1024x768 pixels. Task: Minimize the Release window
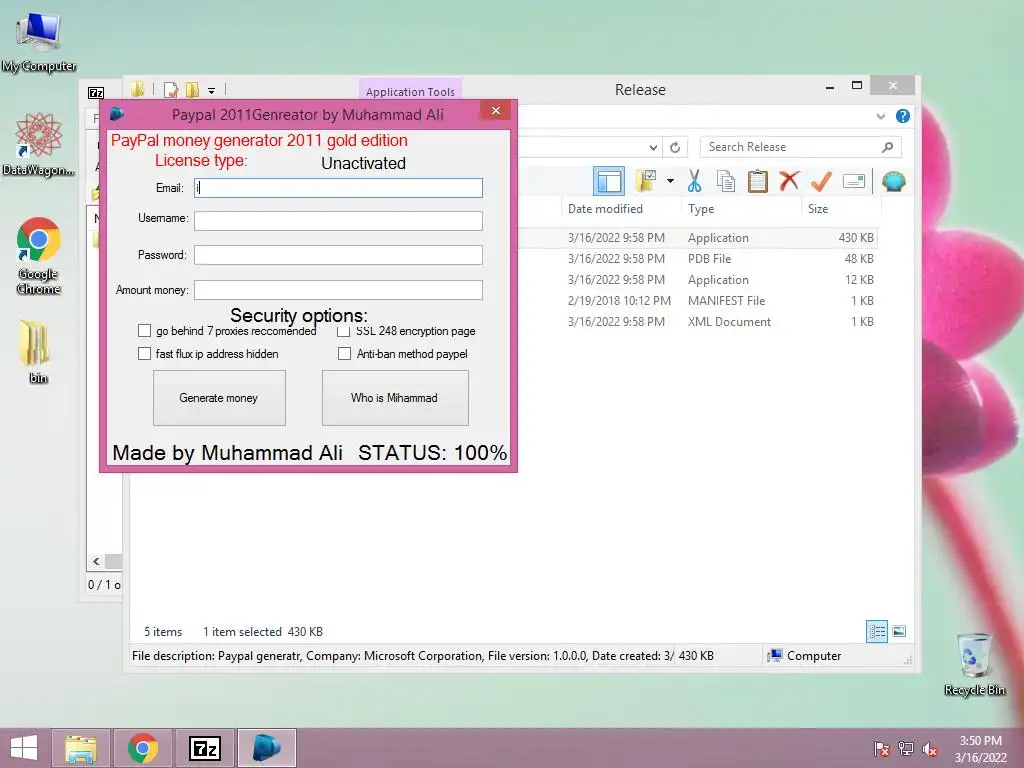click(x=829, y=87)
